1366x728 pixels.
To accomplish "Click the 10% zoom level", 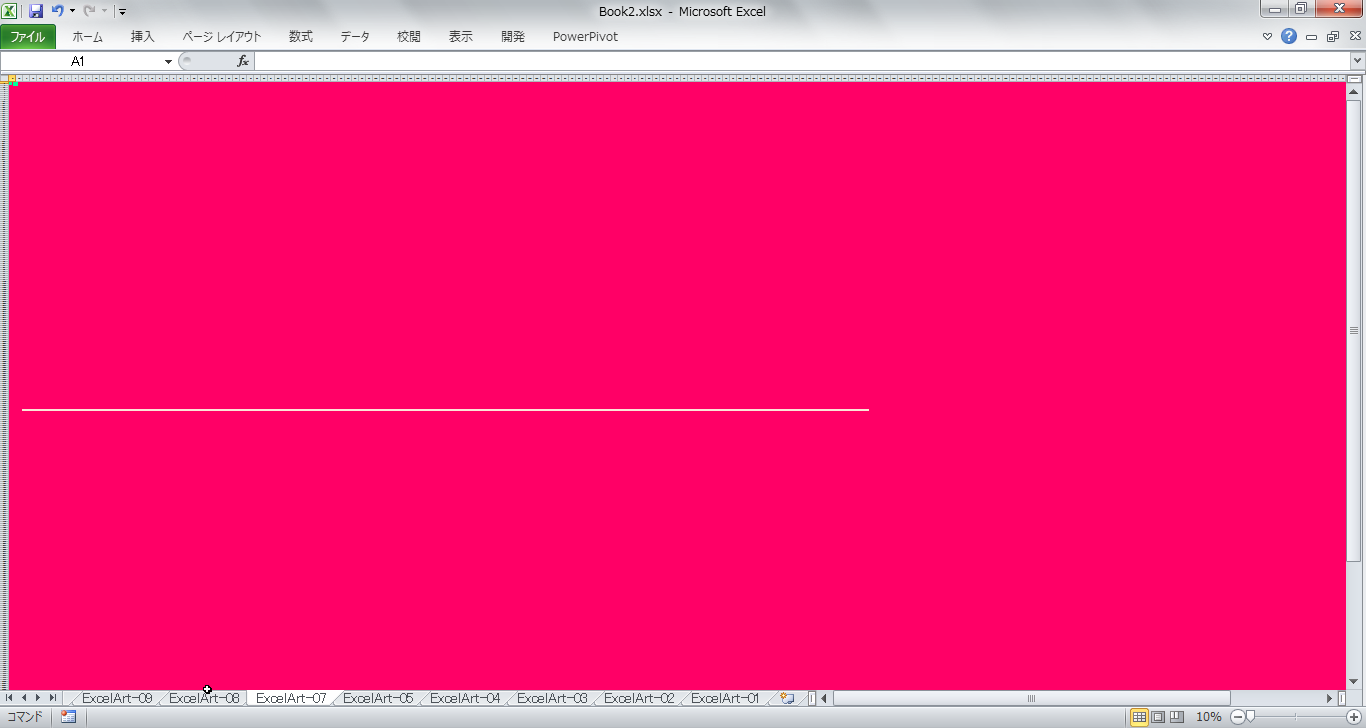I will [1209, 717].
